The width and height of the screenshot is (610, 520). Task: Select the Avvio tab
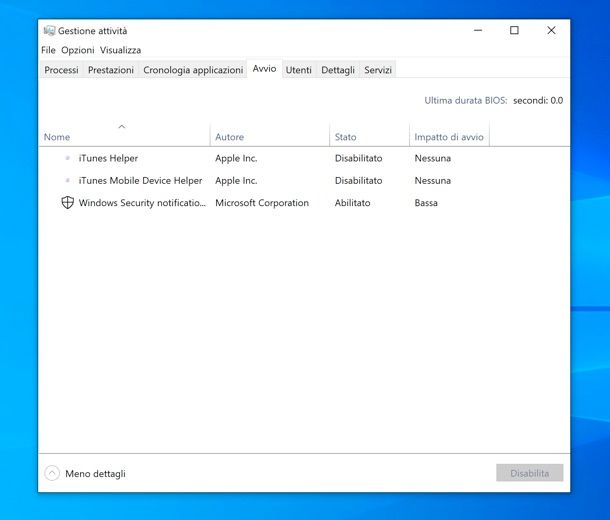click(x=264, y=69)
